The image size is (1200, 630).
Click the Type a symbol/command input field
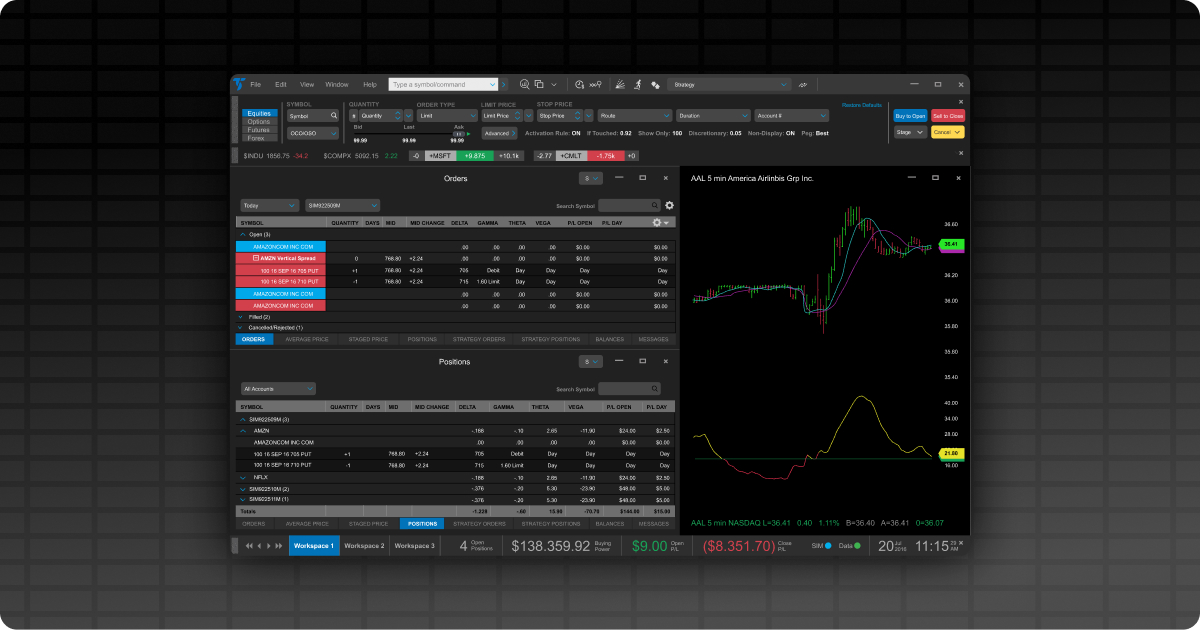click(x=442, y=85)
